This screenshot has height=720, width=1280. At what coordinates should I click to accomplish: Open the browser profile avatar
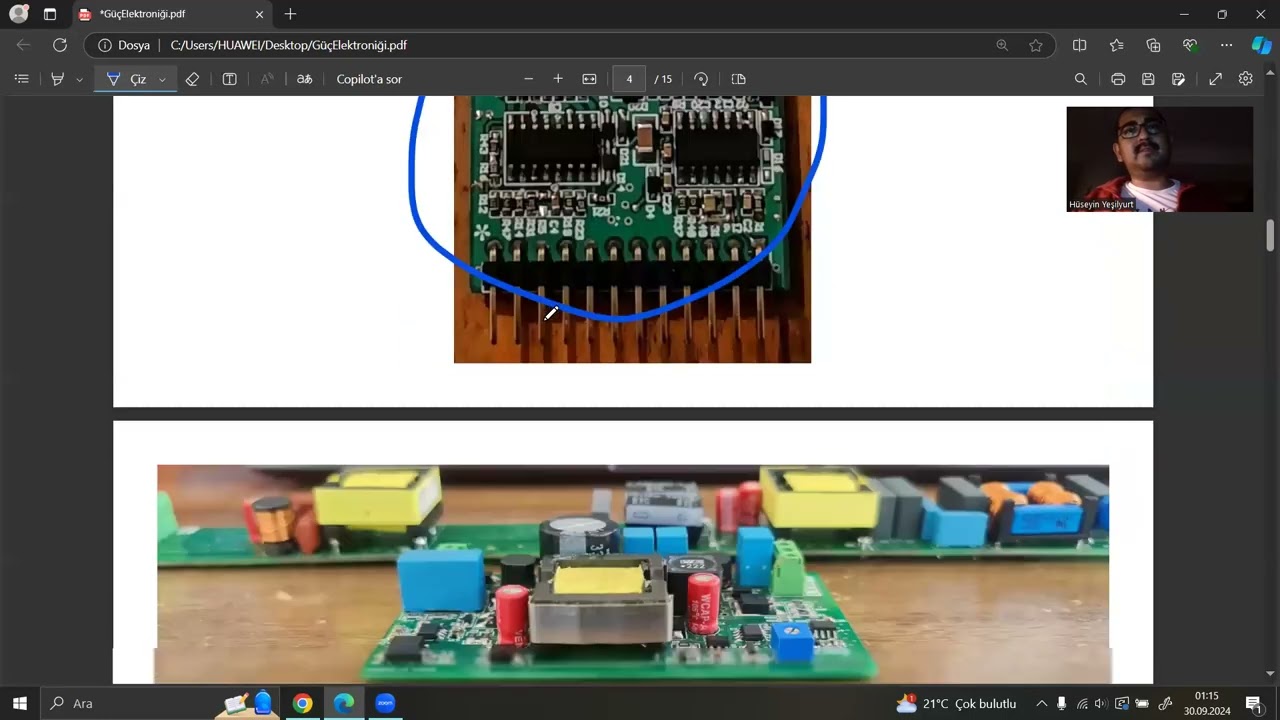coord(19,14)
